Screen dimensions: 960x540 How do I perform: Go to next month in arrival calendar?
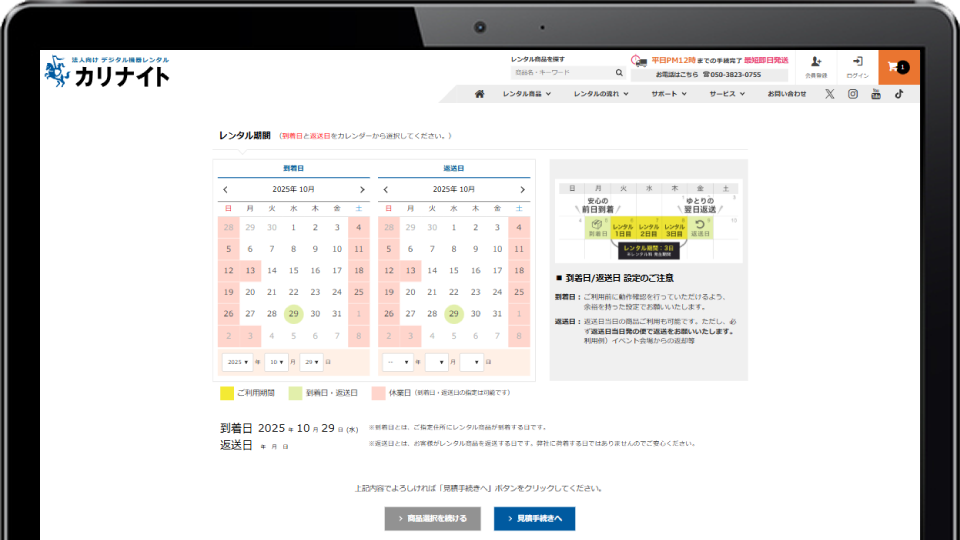click(x=362, y=189)
